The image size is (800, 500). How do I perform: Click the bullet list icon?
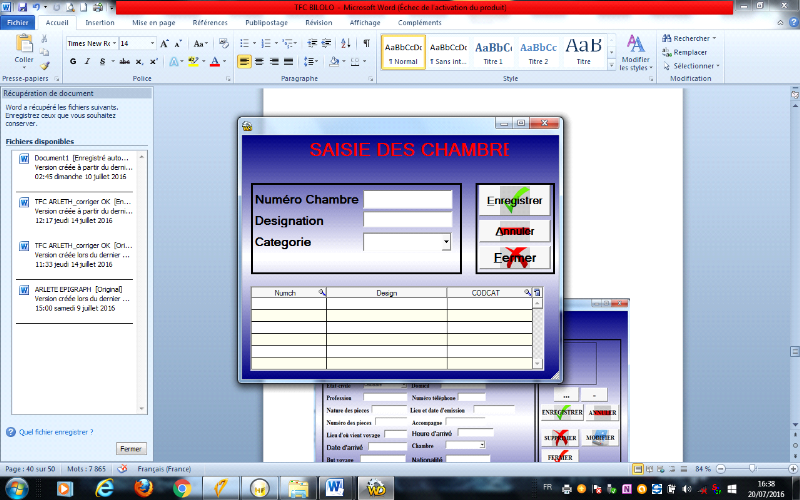[244, 44]
